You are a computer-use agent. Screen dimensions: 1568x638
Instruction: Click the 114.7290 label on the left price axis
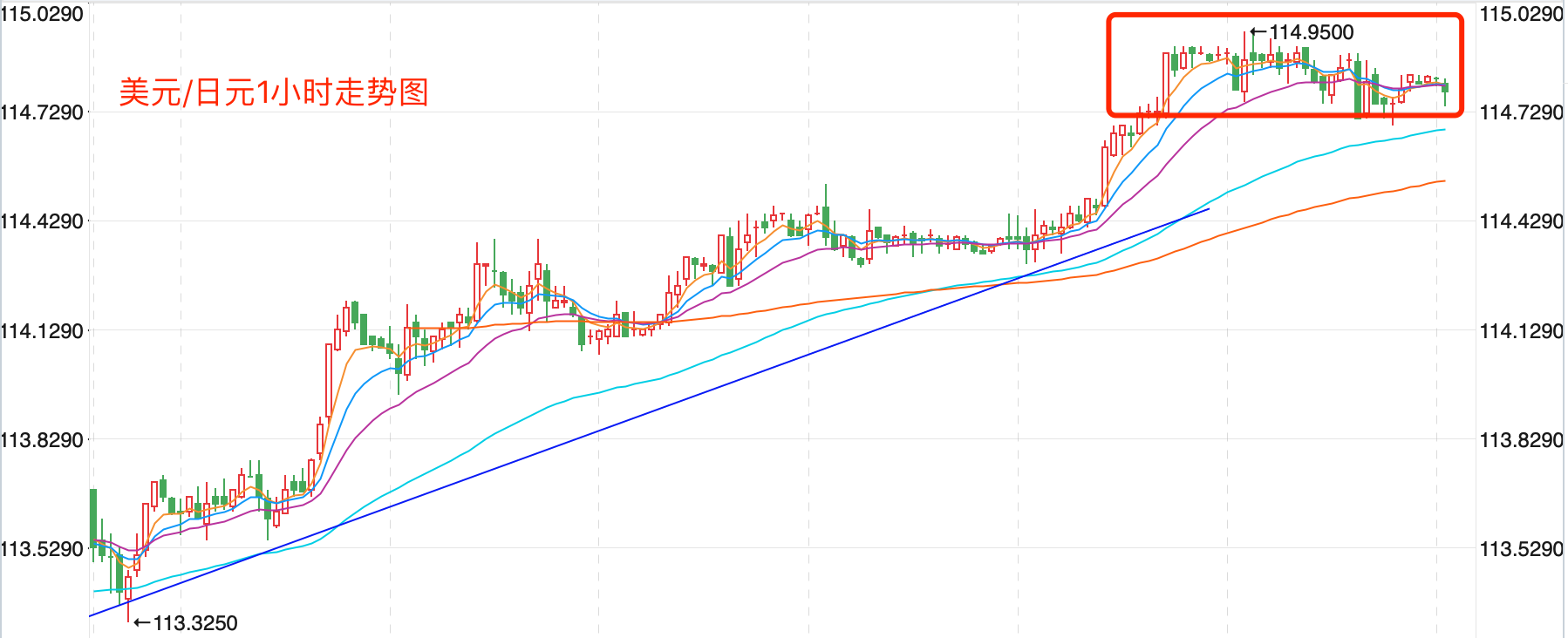42,112
